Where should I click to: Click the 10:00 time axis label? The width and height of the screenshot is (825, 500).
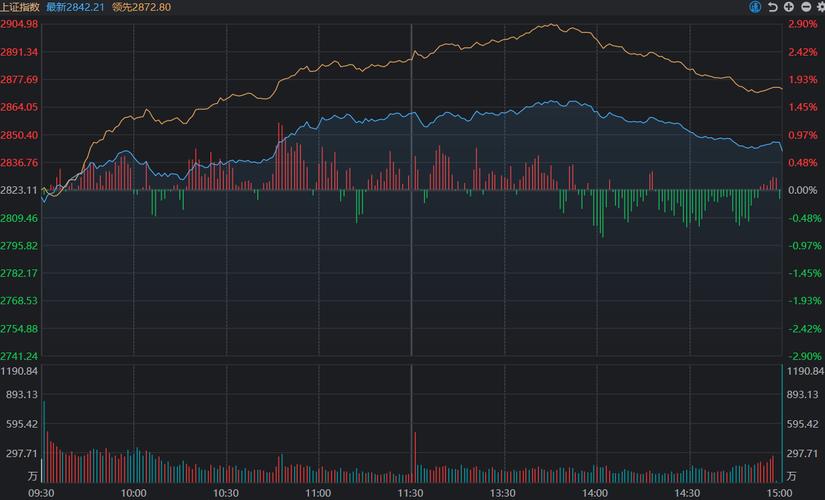(x=134, y=492)
